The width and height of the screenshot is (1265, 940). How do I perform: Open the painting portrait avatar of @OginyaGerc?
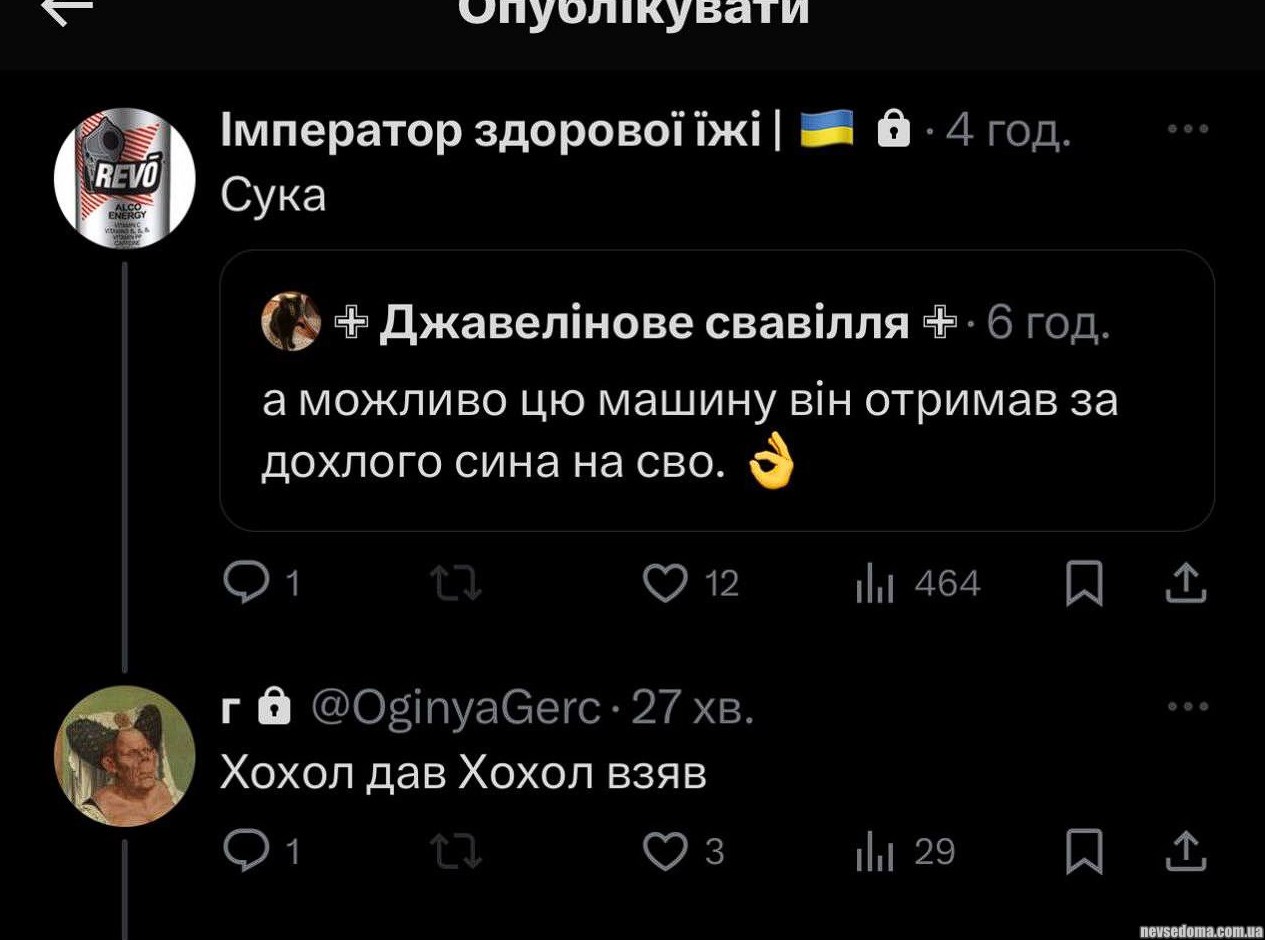[125, 756]
